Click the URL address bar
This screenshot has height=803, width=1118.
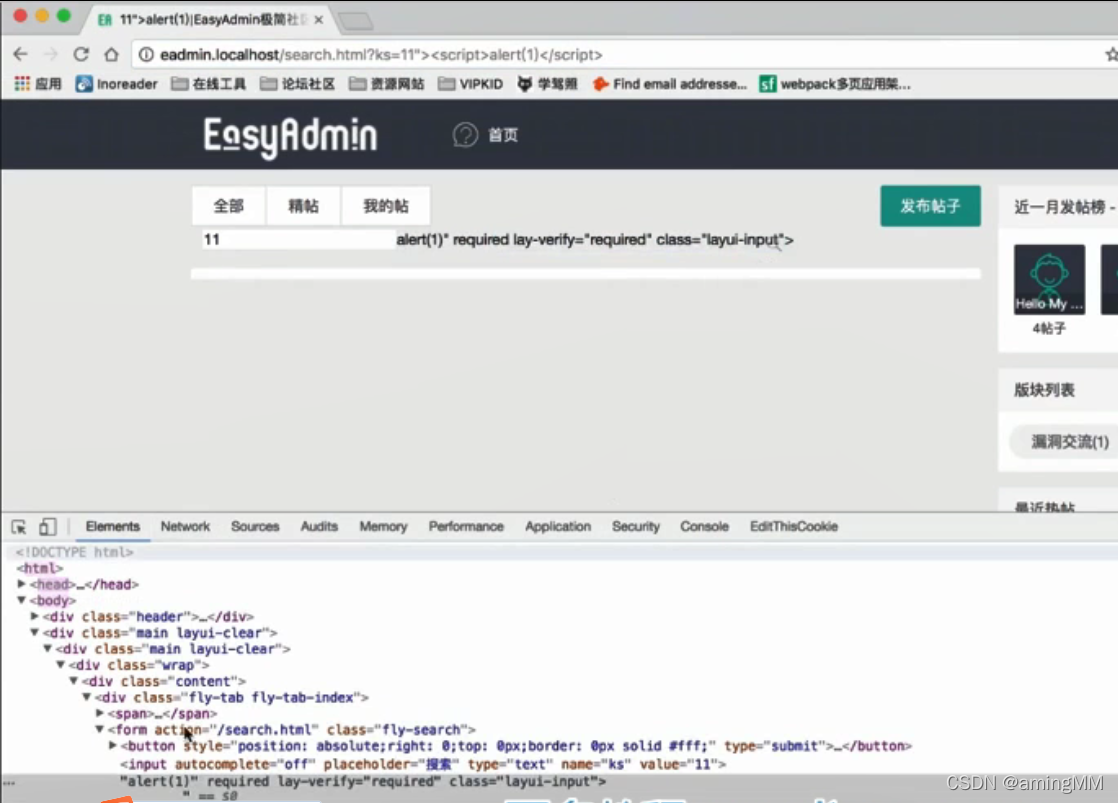click(x=613, y=55)
